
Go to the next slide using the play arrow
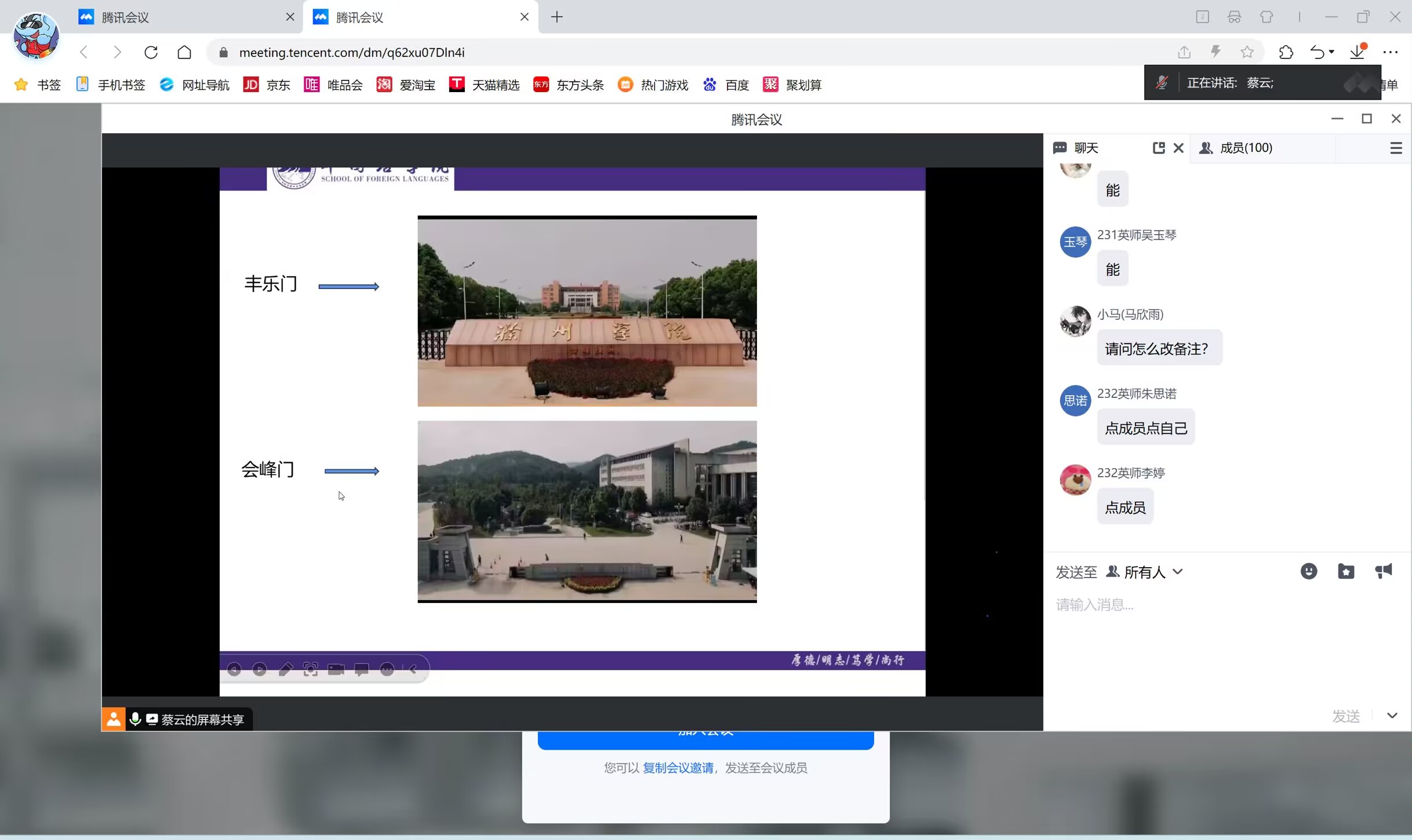pos(260,670)
